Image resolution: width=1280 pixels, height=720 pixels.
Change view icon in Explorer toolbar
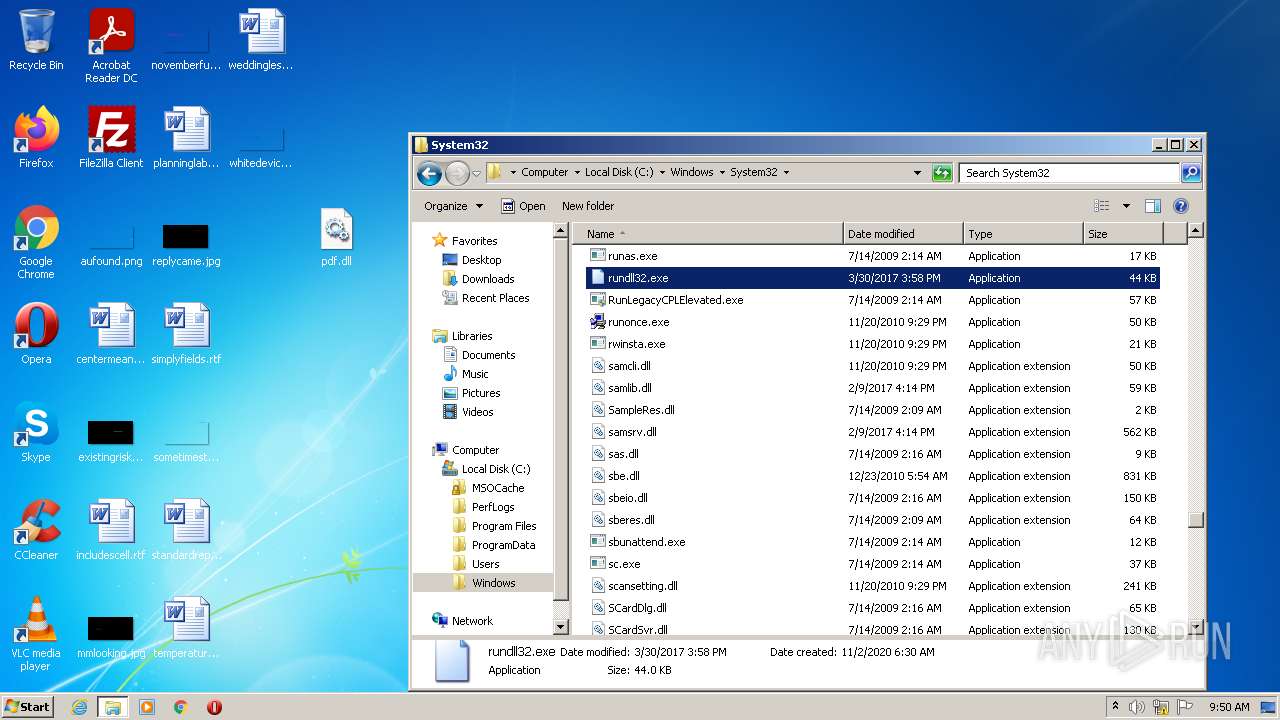coord(1101,206)
